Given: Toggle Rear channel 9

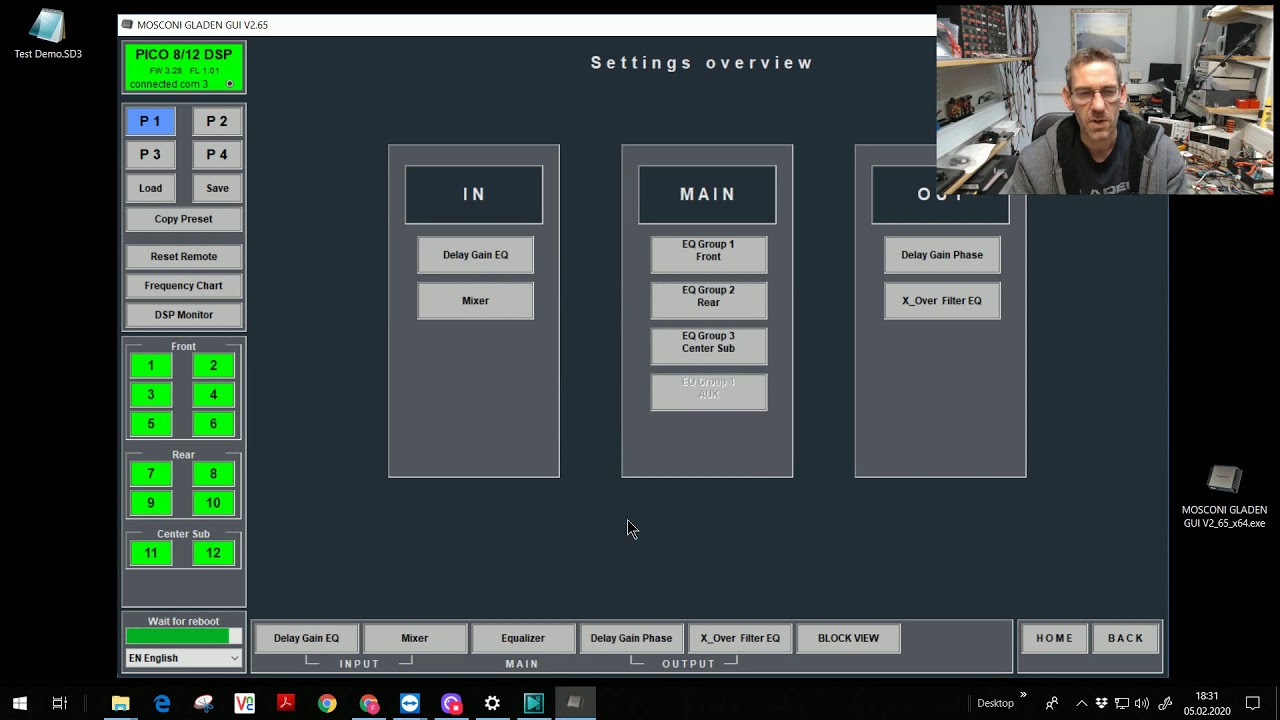Looking at the screenshot, I should [151, 503].
